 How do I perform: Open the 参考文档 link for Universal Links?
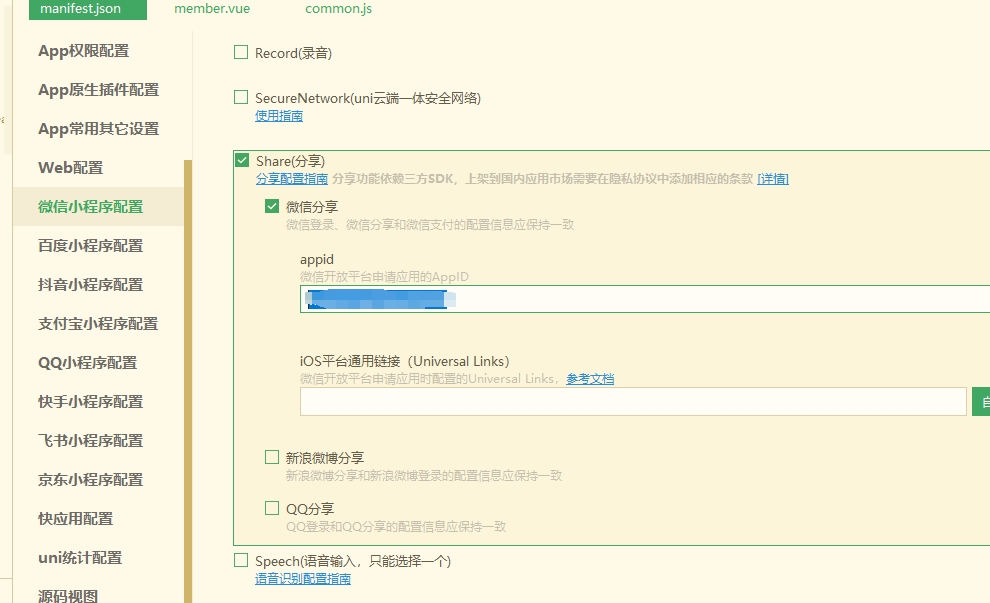590,378
